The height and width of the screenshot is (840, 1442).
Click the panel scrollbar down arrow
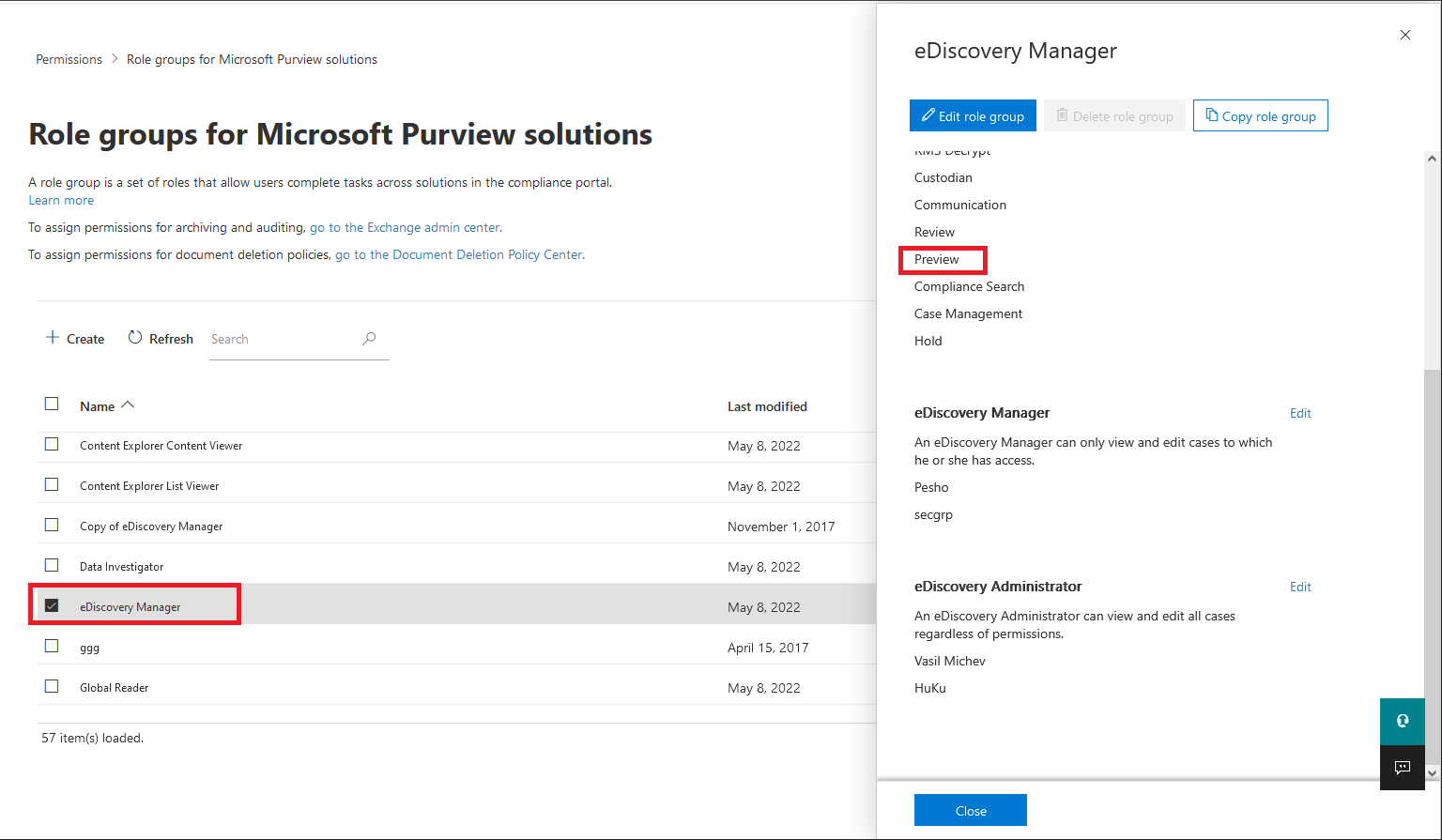[x=1432, y=771]
